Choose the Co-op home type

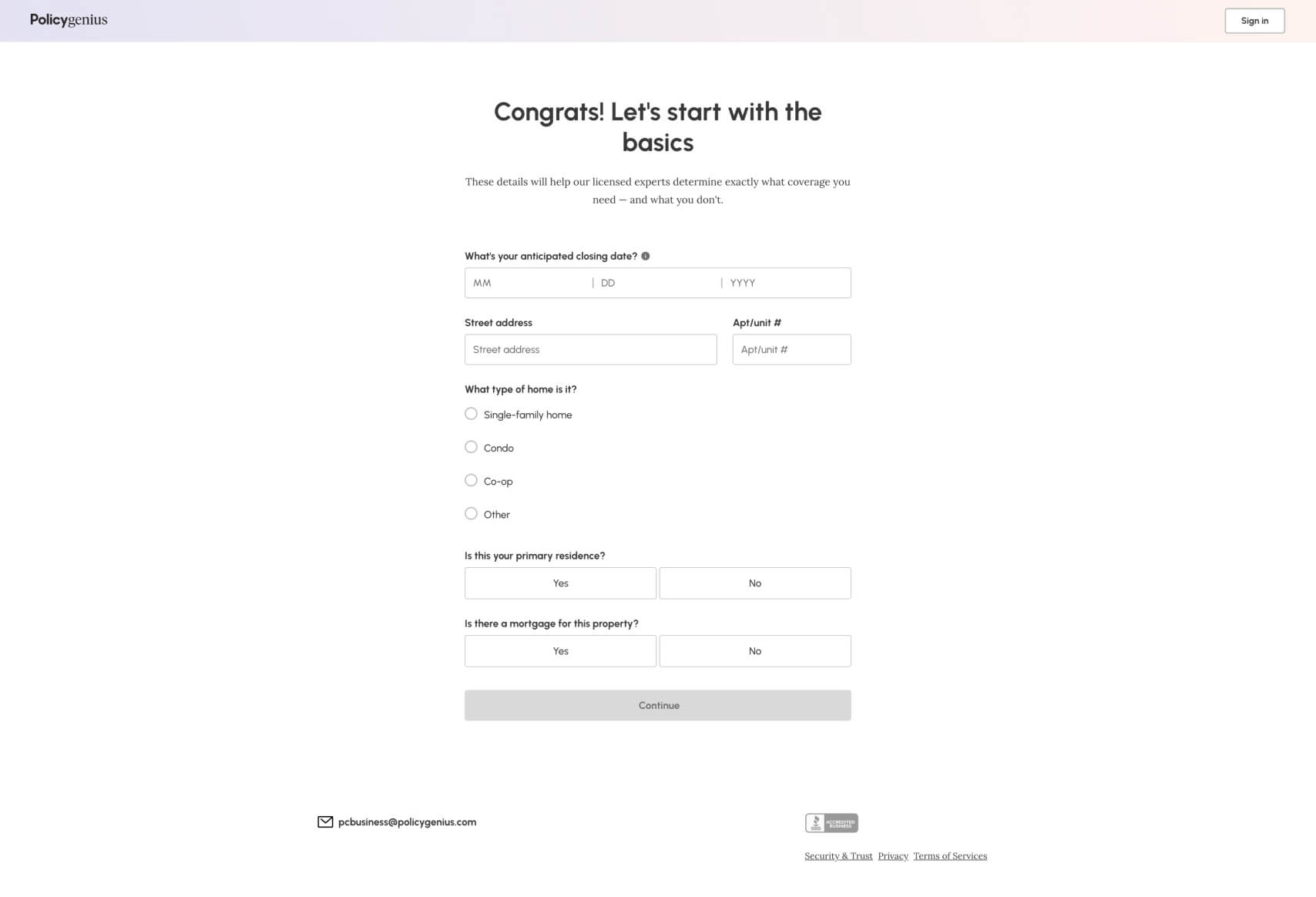pyautogui.click(x=471, y=480)
